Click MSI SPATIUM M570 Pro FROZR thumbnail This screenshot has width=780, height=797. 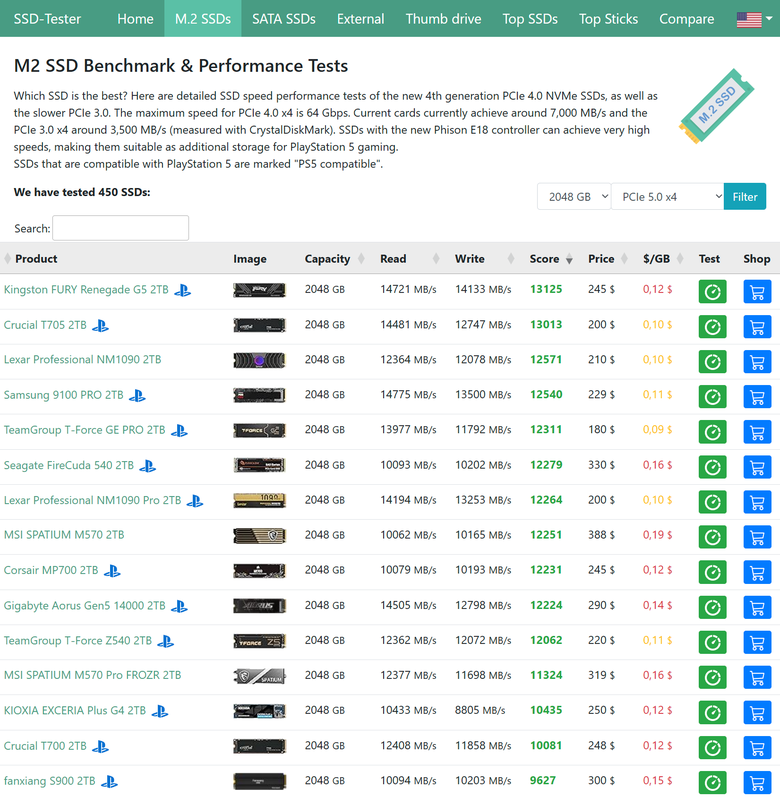click(259, 676)
